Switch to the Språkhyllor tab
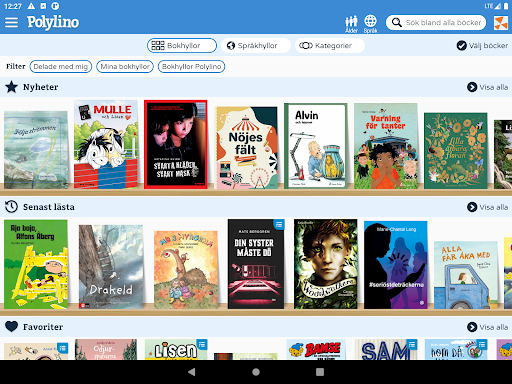Viewport: 512px width, 384px height. tap(256, 45)
